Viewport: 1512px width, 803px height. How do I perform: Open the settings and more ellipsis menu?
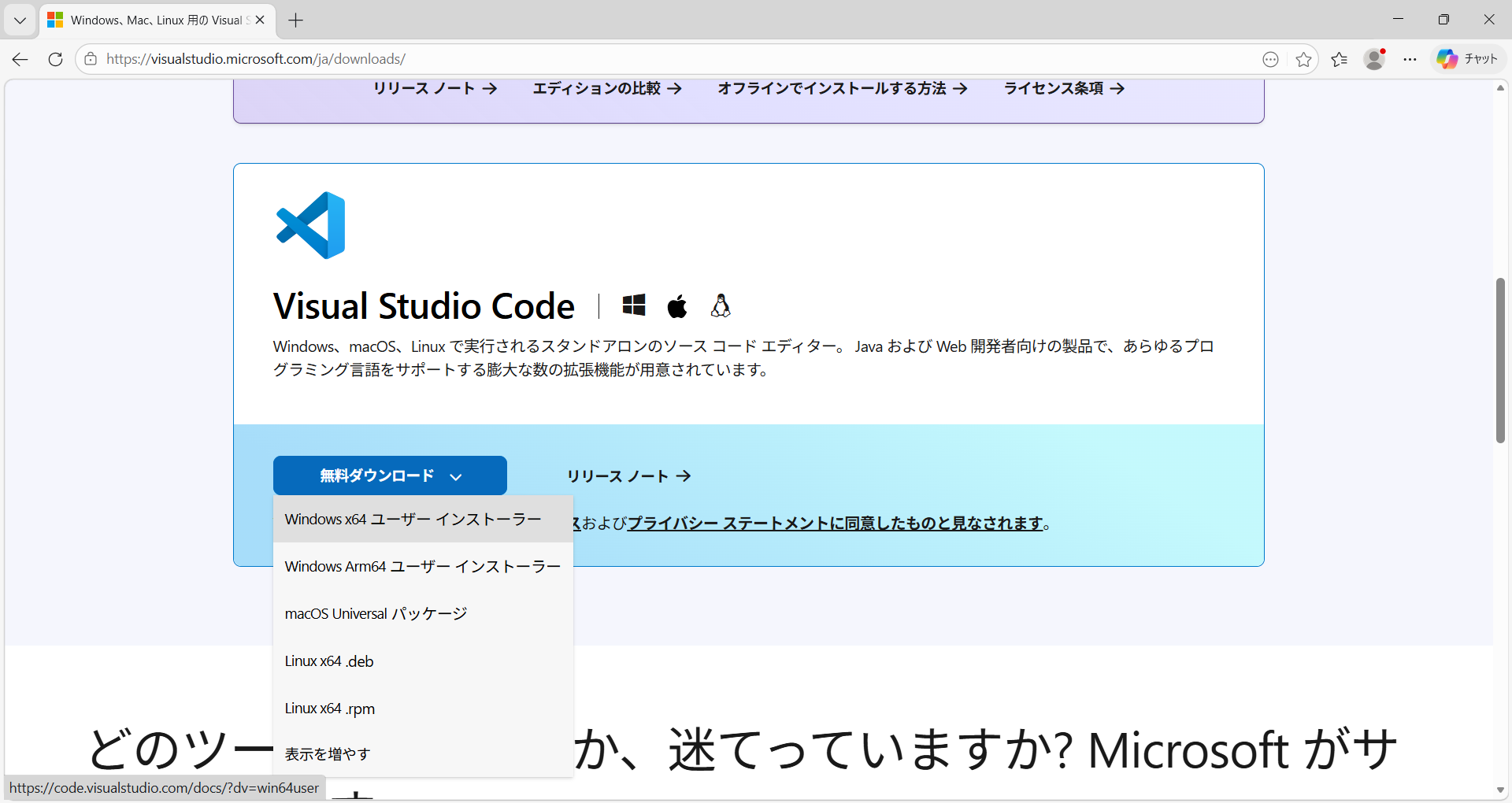point(1410,59)
